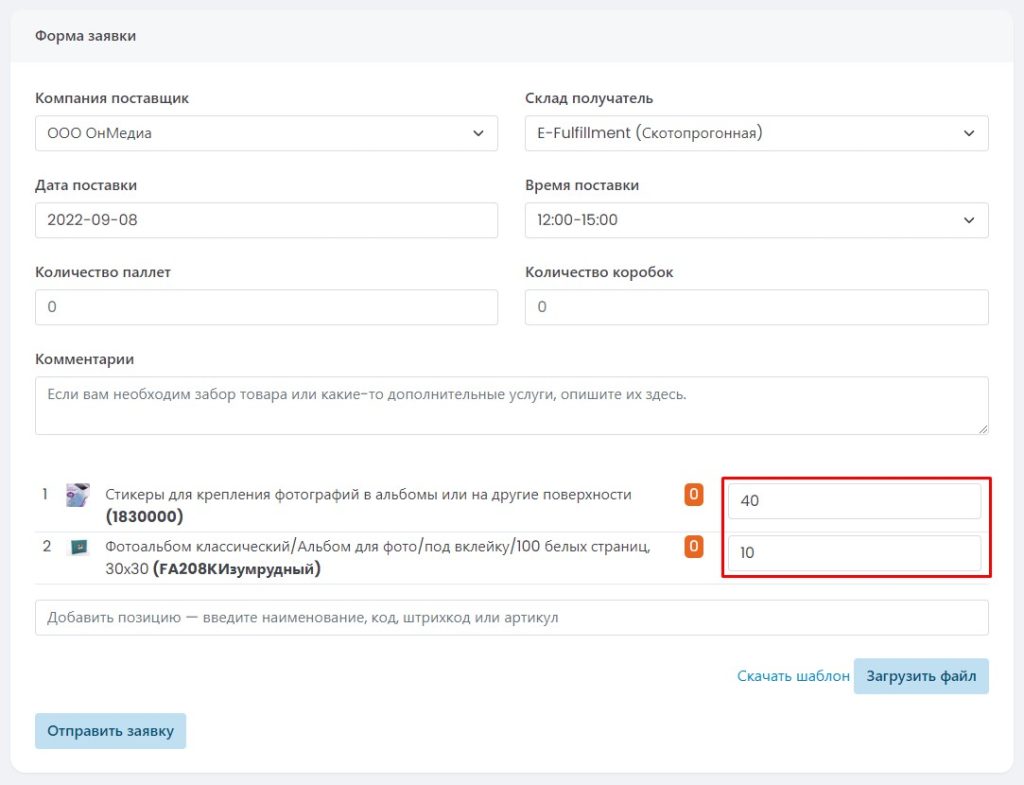Image resolution: width=1024 pixels, height=785 pixels.
Task: Expand the recipient warehouse dropdown
Action: 756,133
